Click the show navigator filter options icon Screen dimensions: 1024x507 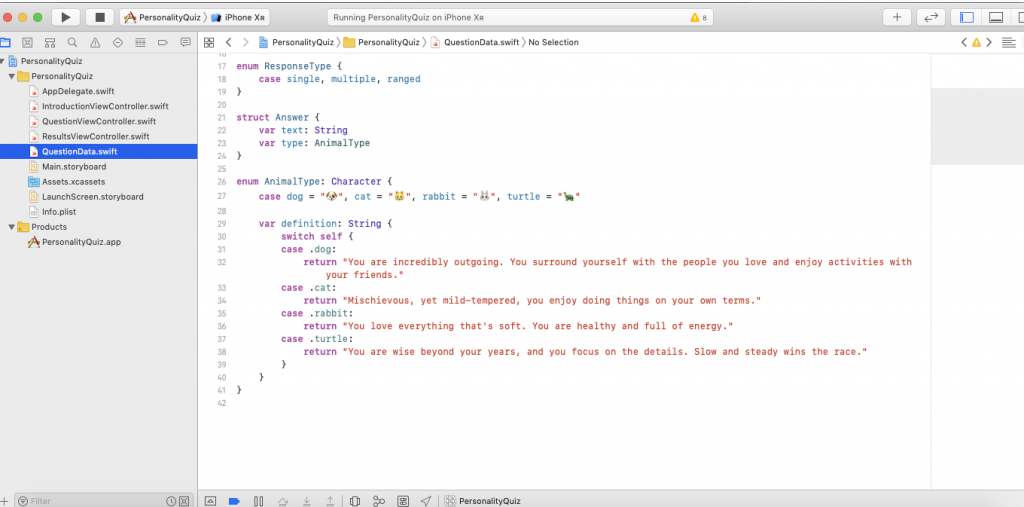click(x=23, y=501)
